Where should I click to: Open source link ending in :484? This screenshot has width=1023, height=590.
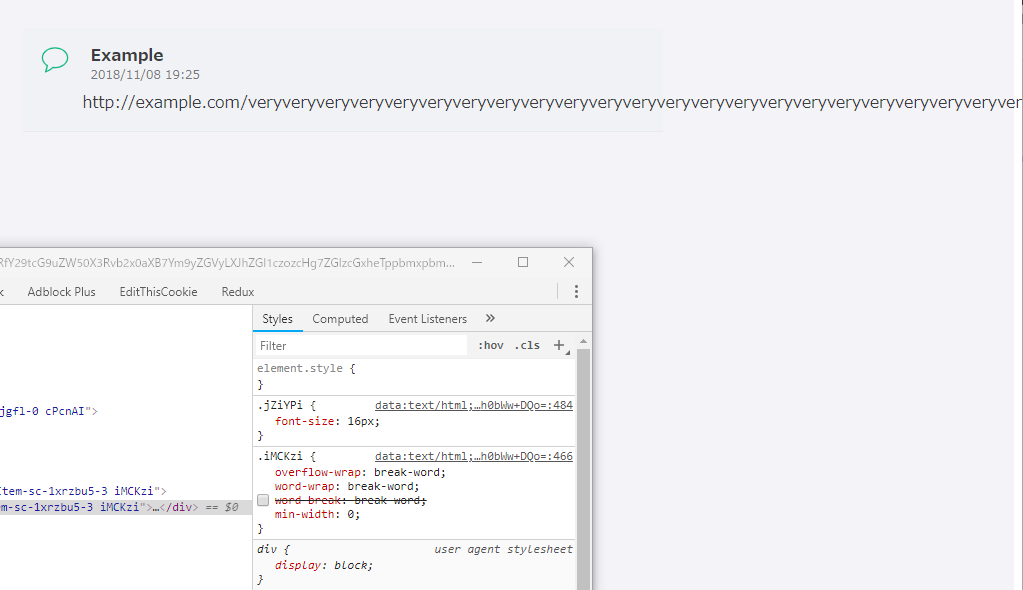[474, 405]
